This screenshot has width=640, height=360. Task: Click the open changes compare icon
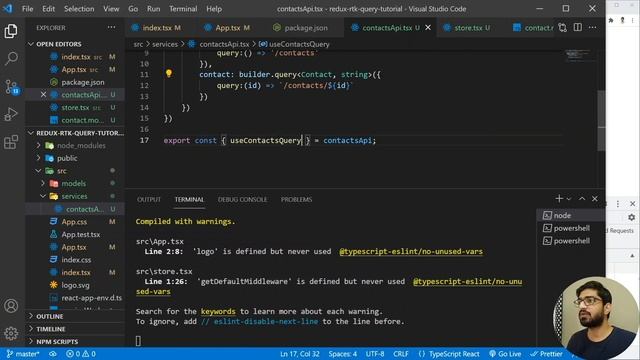pyautogui.click(x=562, y=28)
